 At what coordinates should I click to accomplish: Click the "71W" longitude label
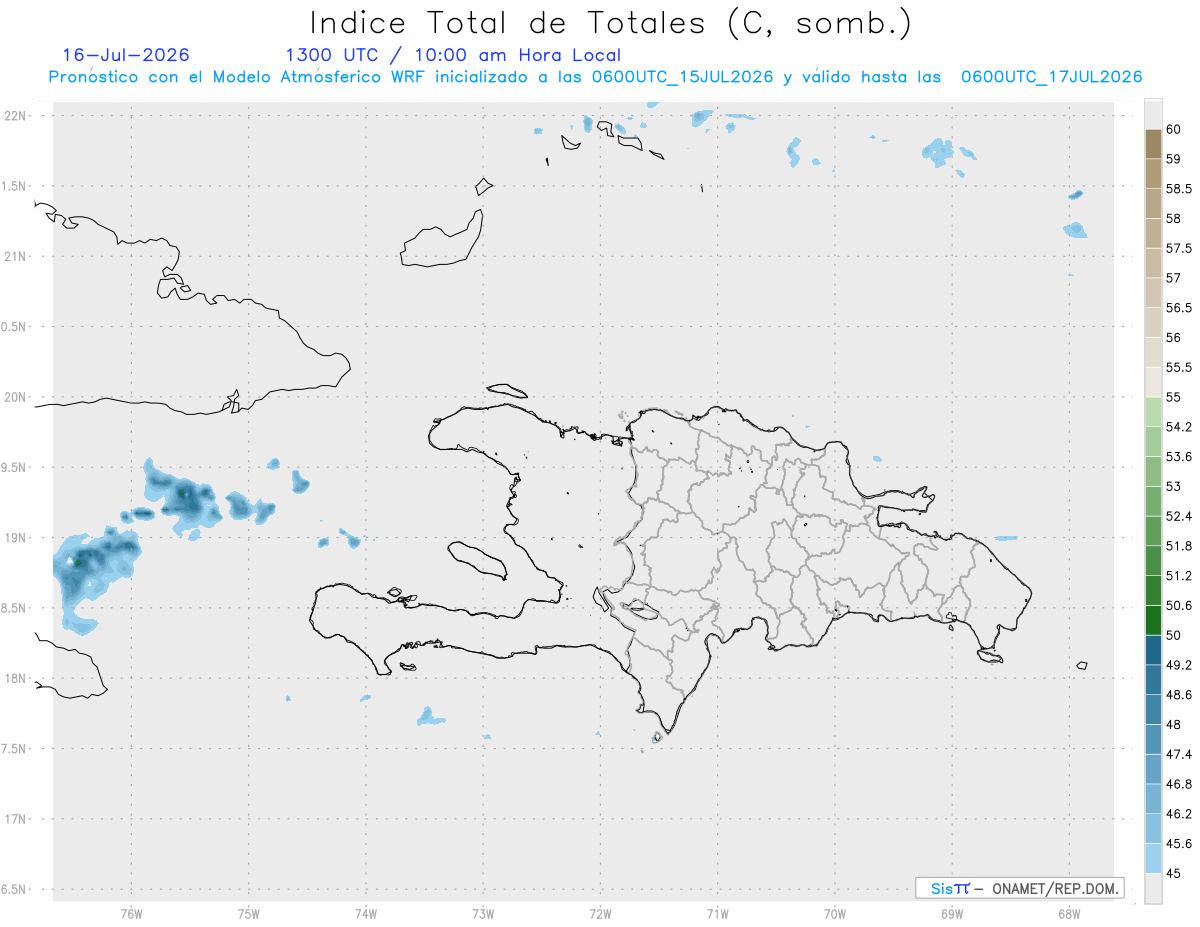[x=717, y=913]
